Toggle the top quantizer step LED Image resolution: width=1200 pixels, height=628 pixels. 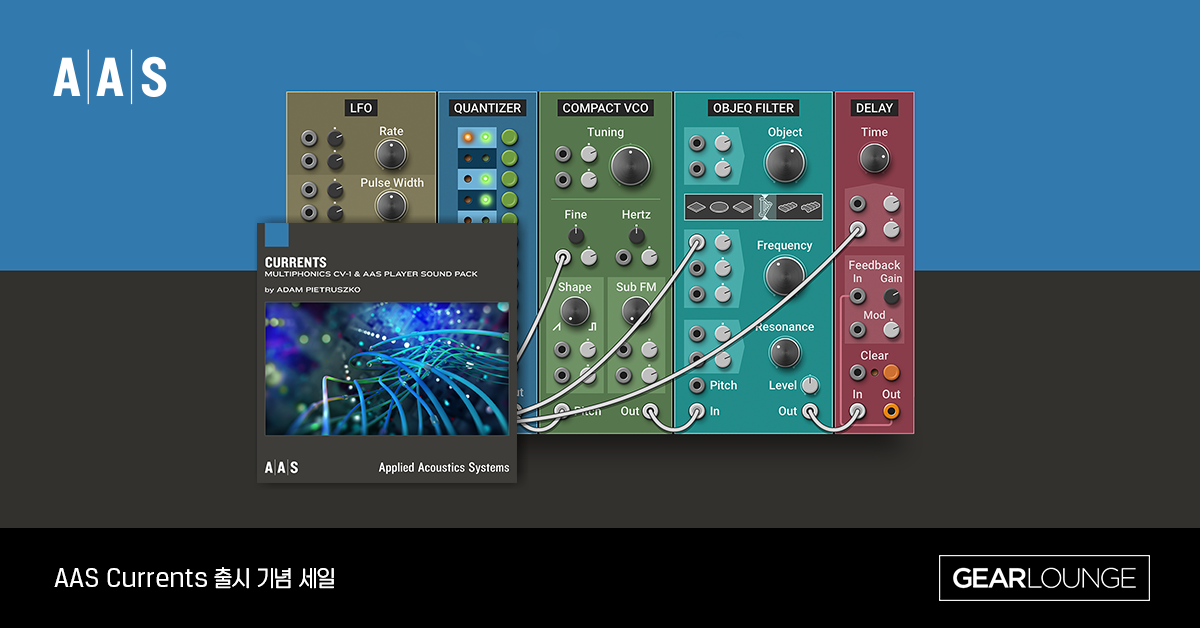(x=477, y=137)
